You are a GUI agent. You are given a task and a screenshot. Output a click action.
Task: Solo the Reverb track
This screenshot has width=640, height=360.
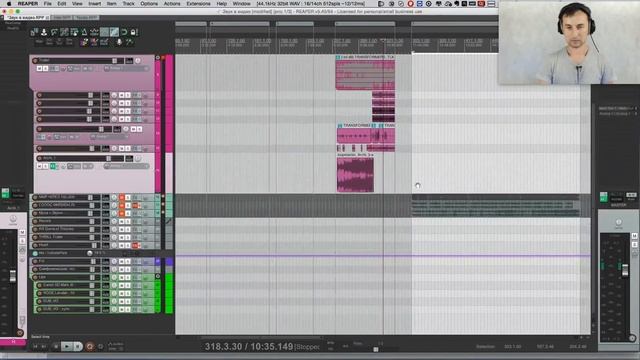[128, 221]
